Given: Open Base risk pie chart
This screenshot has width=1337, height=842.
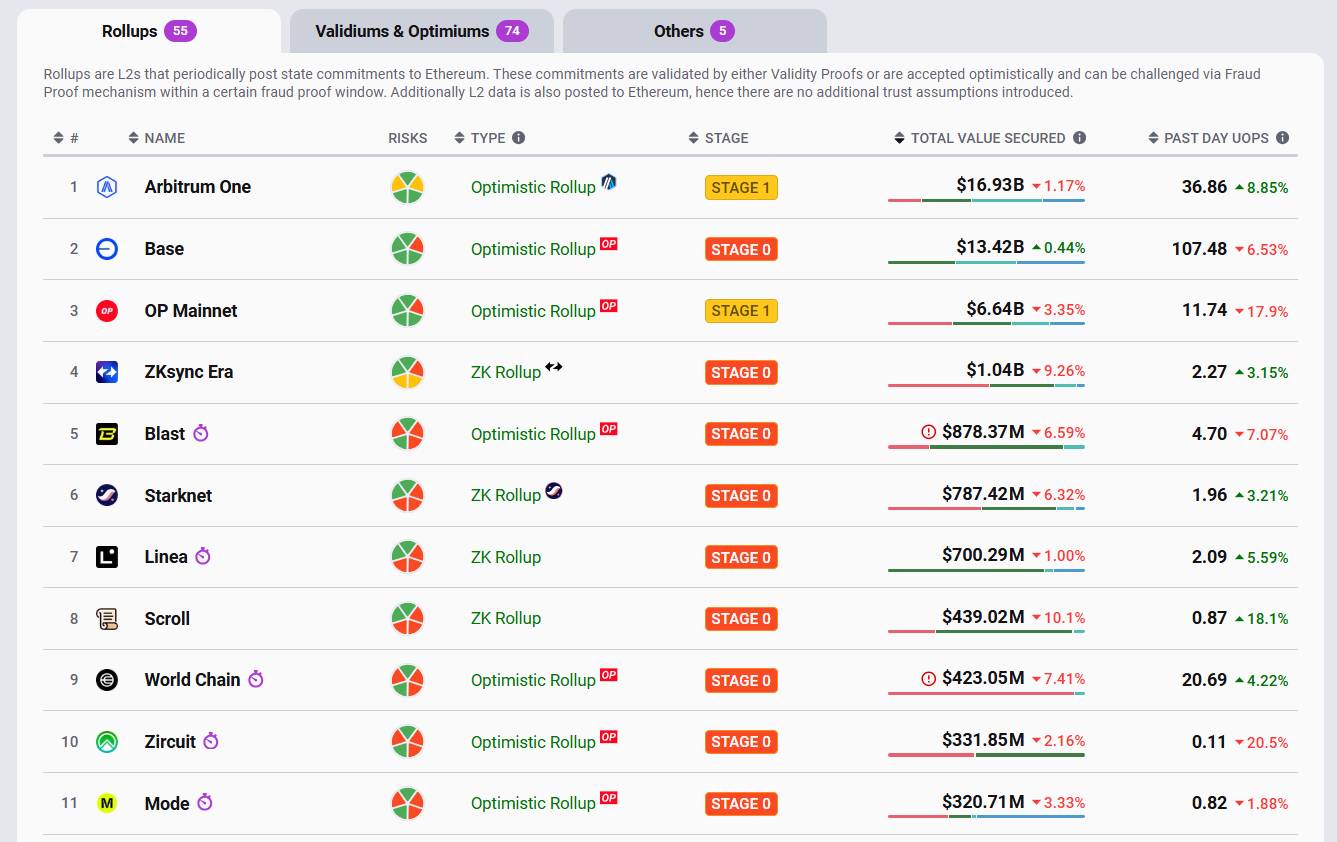Looking at the screenshot, I should pos(407,249).
